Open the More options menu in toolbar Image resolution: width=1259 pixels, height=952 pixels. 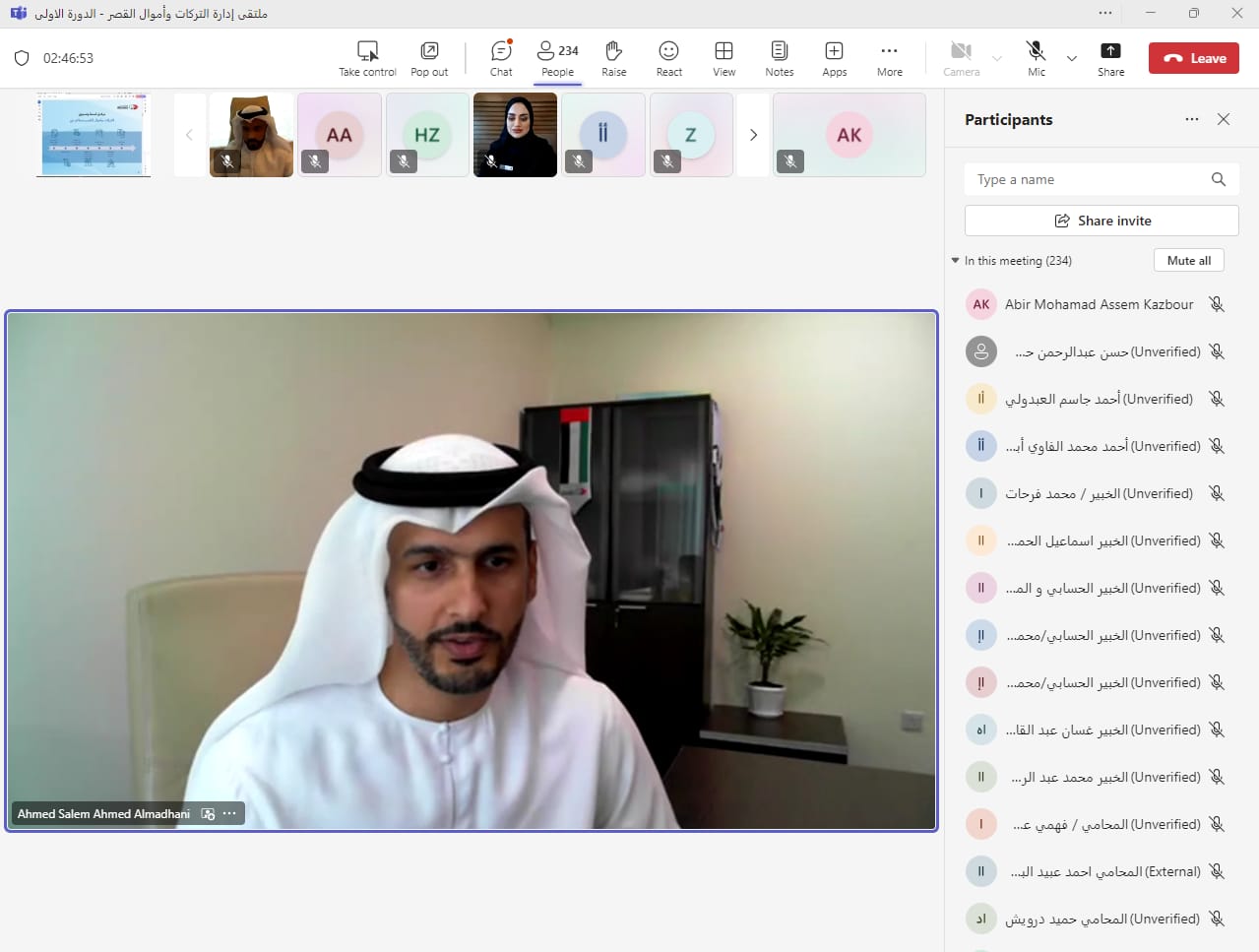(889, 58)
